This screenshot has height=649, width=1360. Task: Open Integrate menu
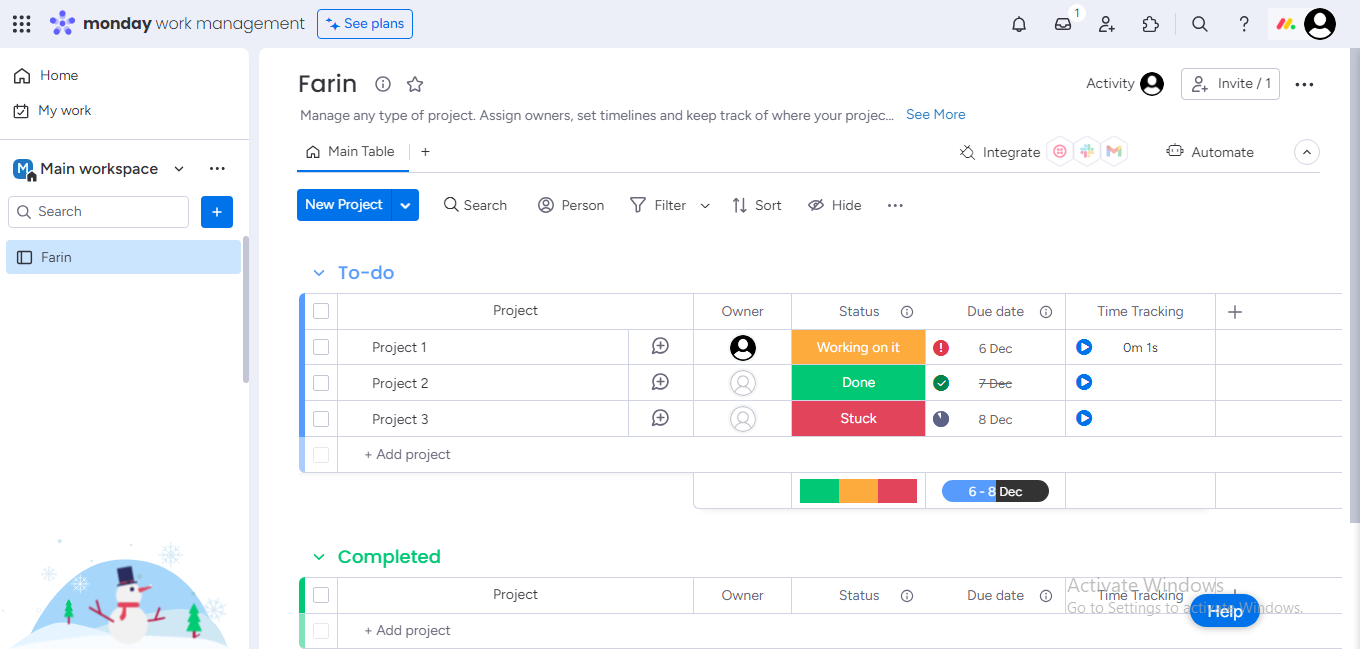coord(1000,152)
